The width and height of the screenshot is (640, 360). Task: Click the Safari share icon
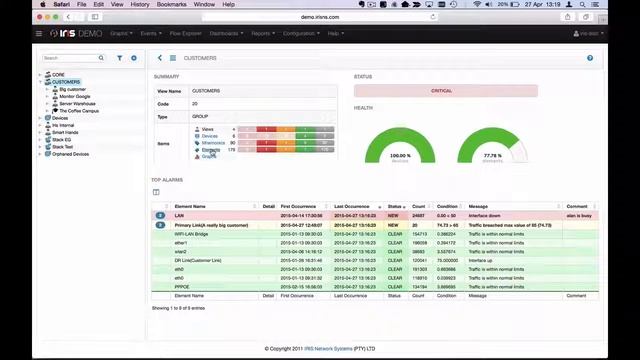click(567, 17)
